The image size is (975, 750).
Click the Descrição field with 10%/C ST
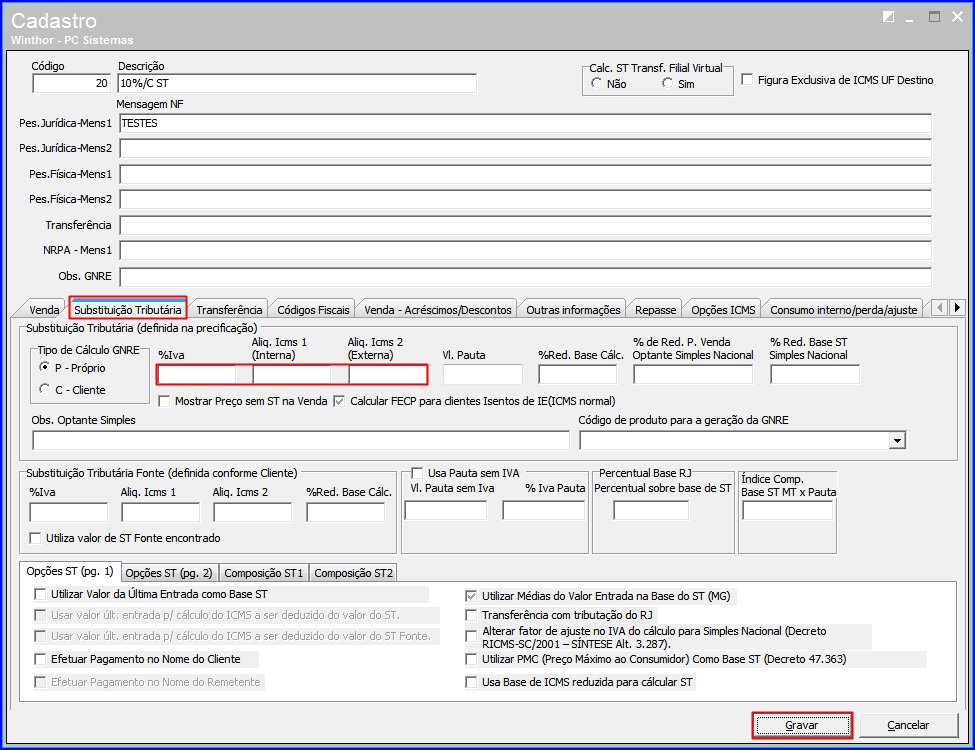297,83
